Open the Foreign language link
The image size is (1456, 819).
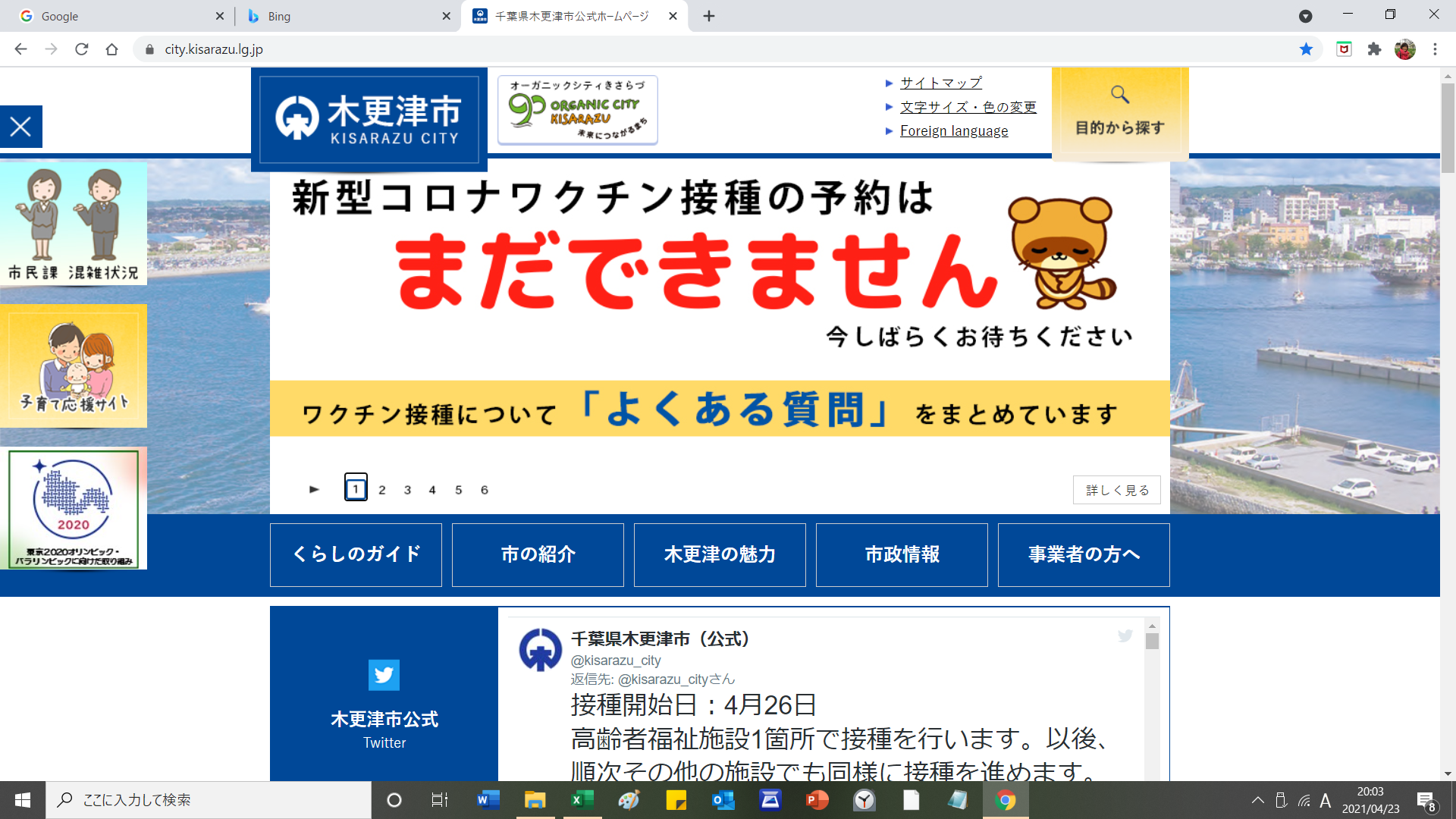954,131
